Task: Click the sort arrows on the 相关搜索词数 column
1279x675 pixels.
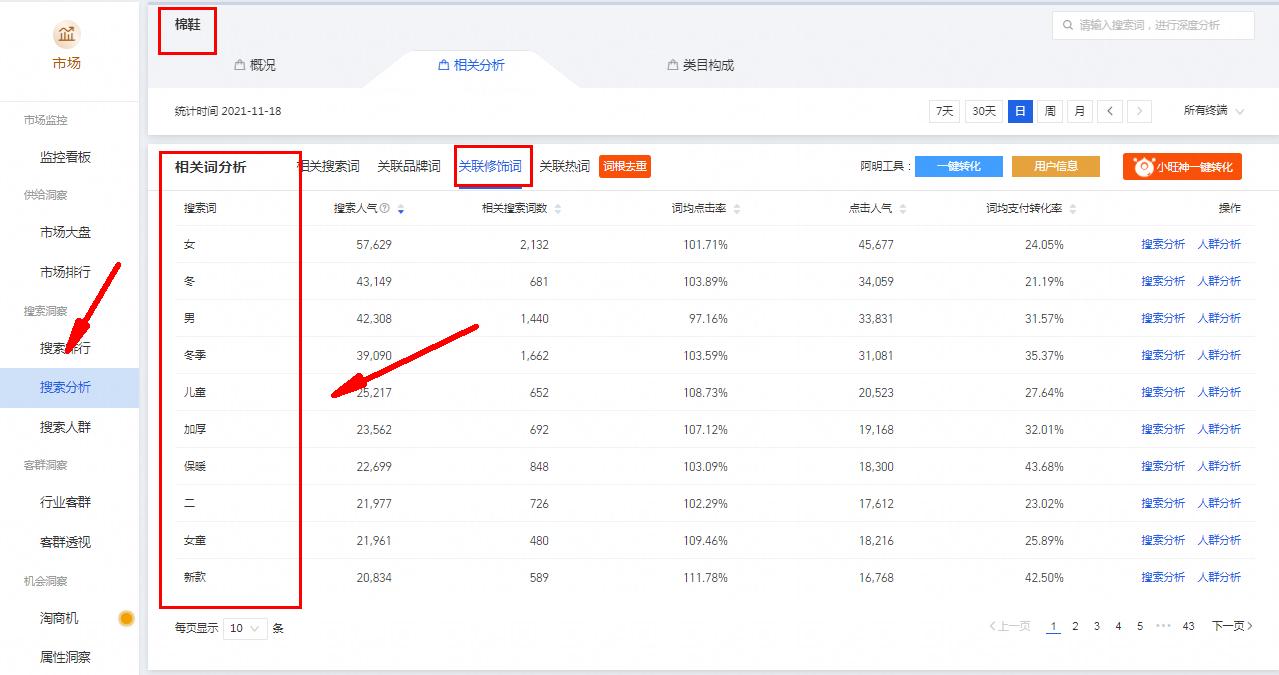Action: (558, 208)
